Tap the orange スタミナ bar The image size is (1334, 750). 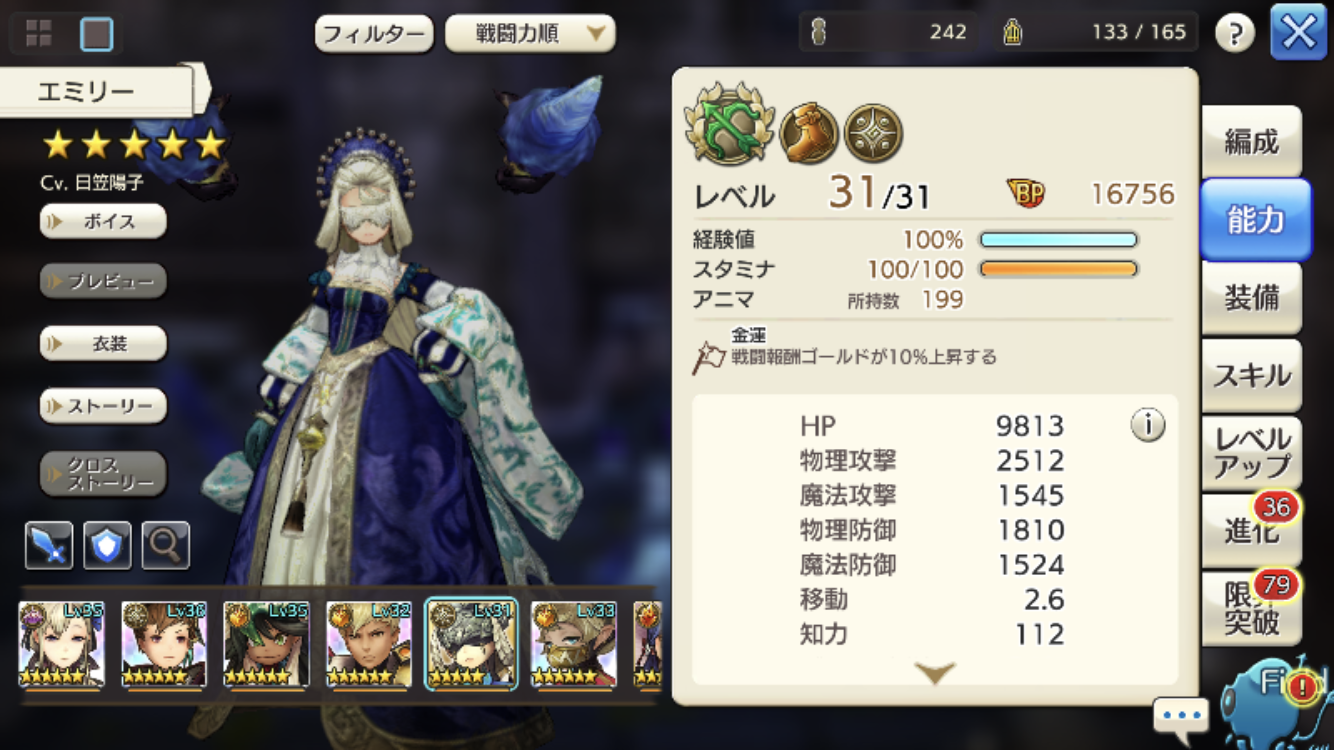pos(1059,269)
